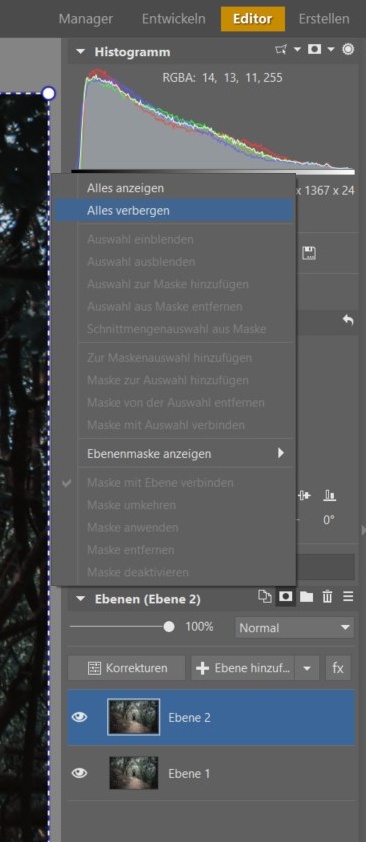This screenshot has width=366, height=842.
Task: Choose Alles anzeigen from context menu
Action: click(x=173, y=188)
